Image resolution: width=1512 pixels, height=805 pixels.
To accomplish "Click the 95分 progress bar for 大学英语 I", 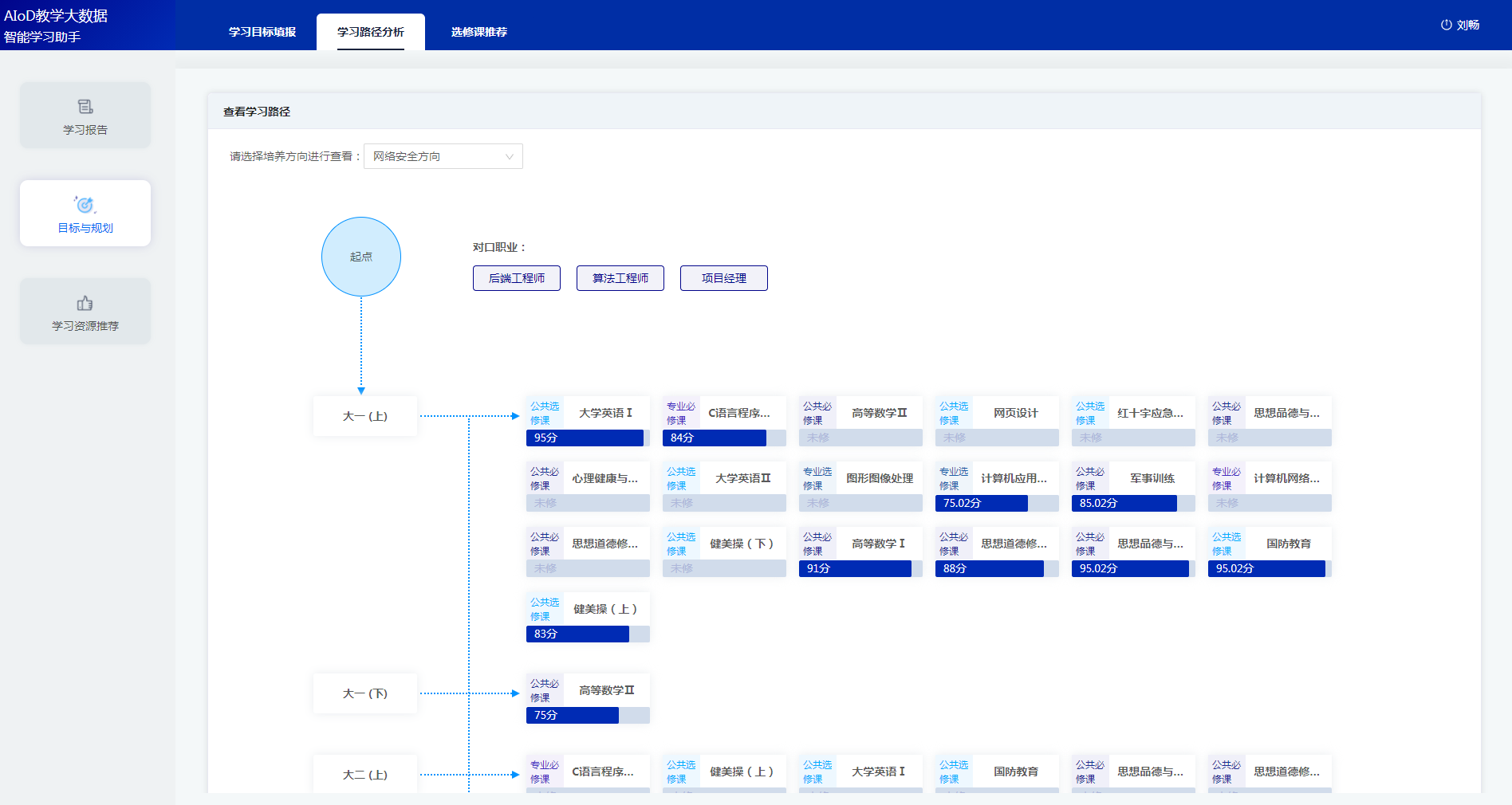I will (x=585, y=438).
